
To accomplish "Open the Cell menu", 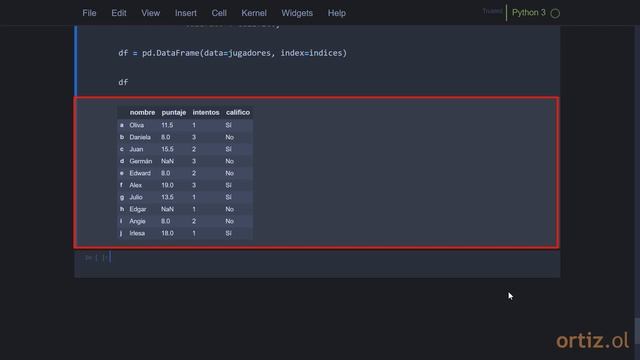I will tap(219, 13).
